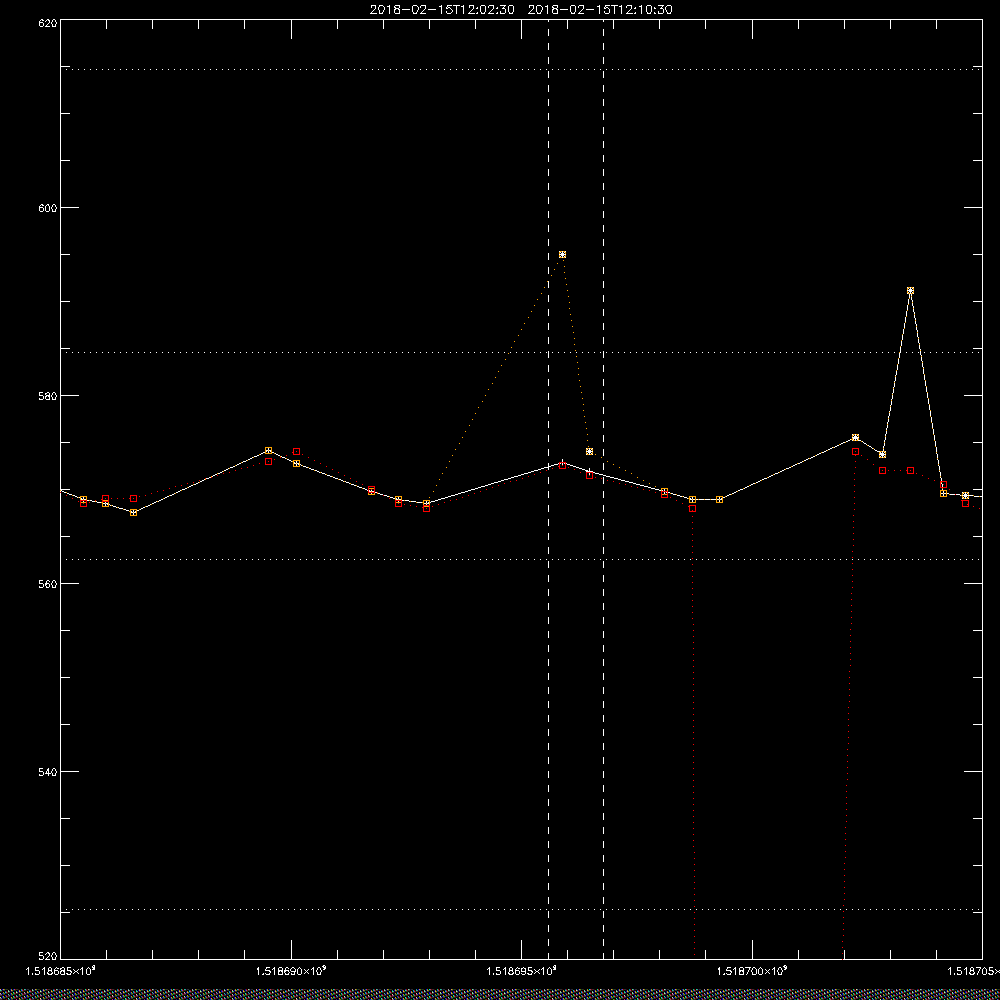Click the right dashed vertical interval marker

click(x=603, y=490)
